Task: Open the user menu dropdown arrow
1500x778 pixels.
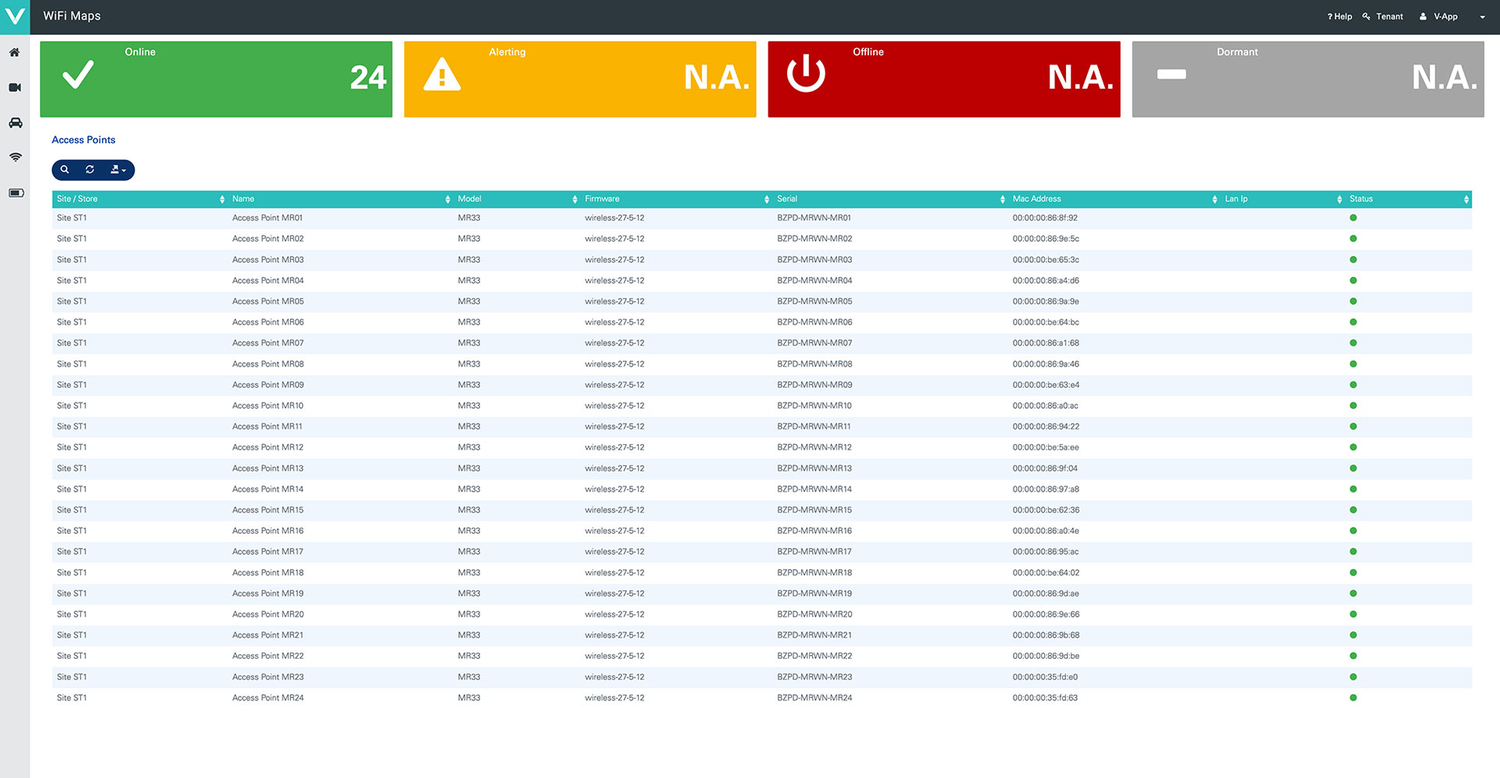Action: (1480, 16)
